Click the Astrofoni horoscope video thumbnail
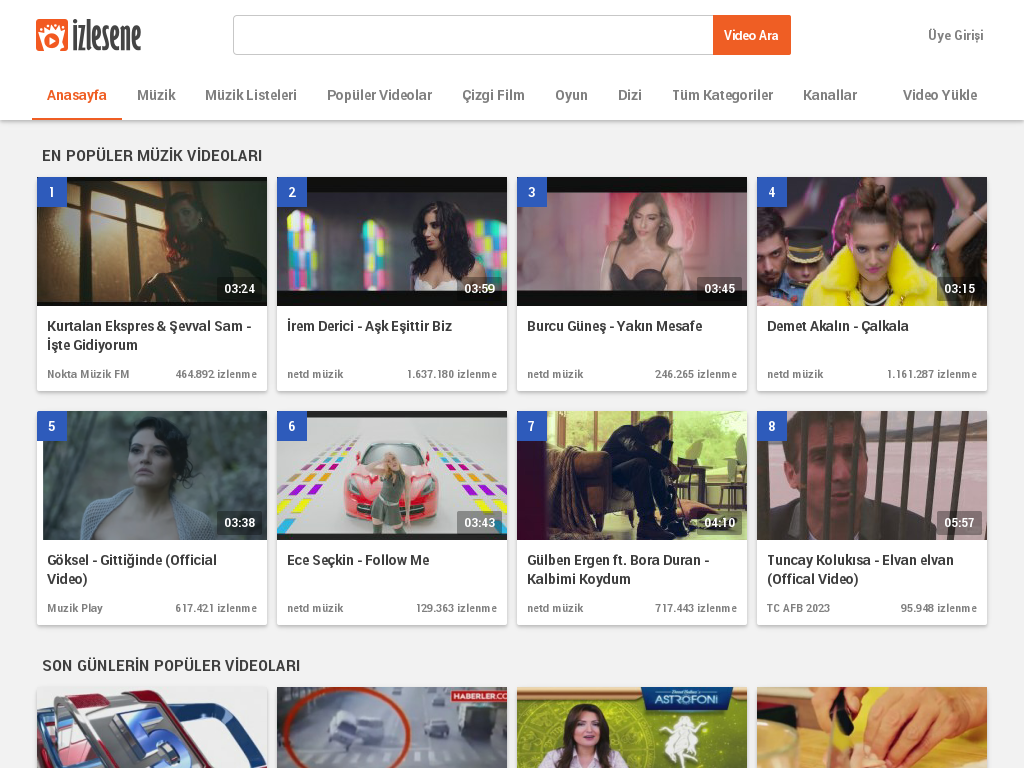The image size is (1024, 768). (x=631, y=728)
